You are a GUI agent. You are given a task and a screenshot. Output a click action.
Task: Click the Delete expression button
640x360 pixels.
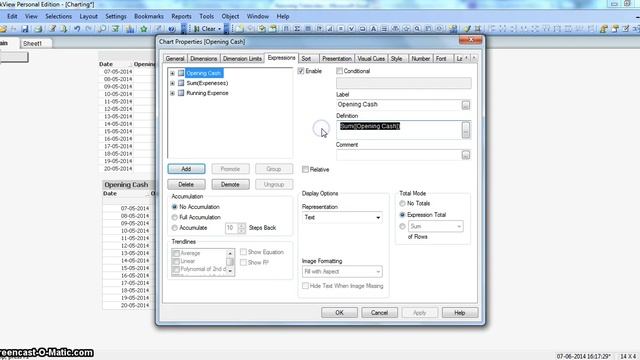click(186, 184)
